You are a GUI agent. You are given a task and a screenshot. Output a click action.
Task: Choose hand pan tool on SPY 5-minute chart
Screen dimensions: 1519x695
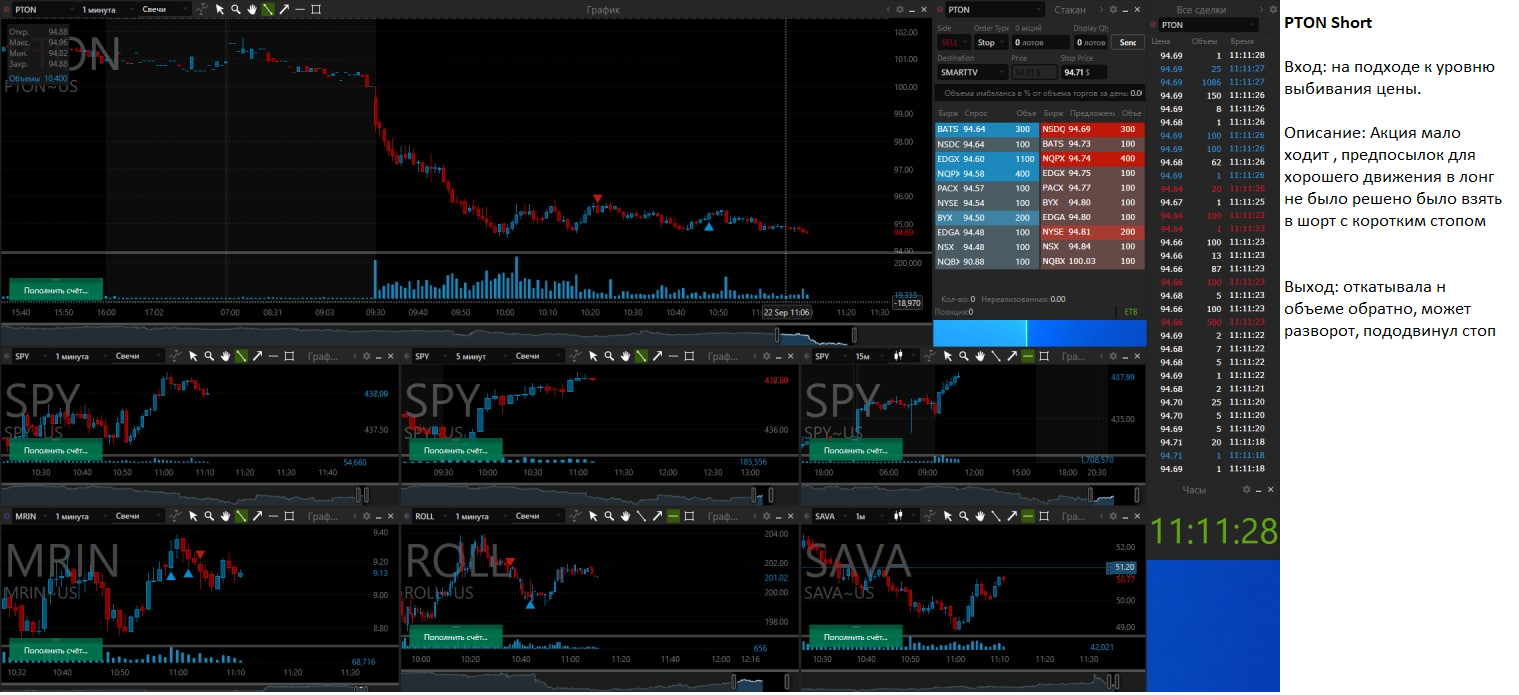625,356
